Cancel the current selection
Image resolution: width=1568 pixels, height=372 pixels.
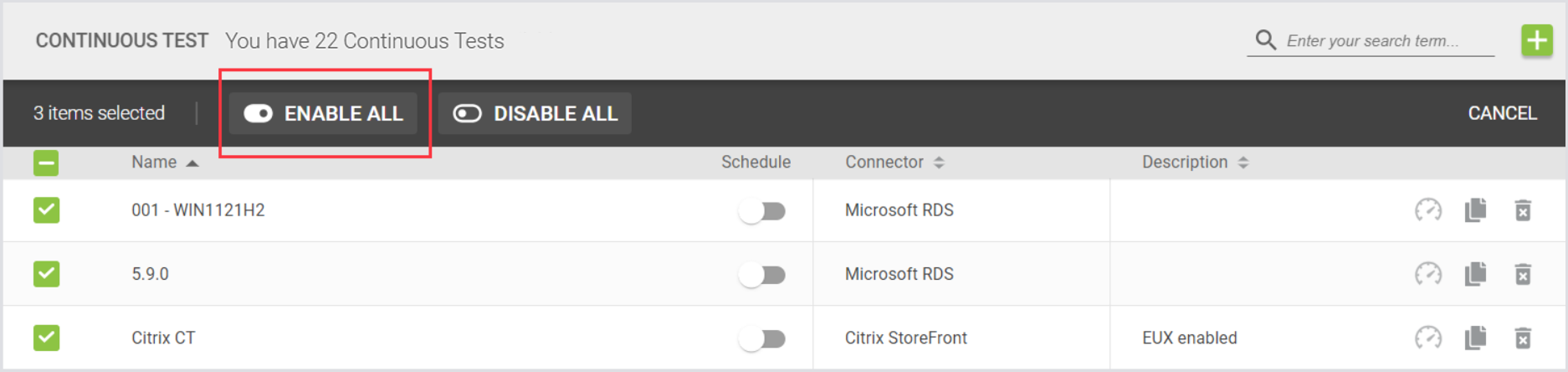(x=1501, y=113)
